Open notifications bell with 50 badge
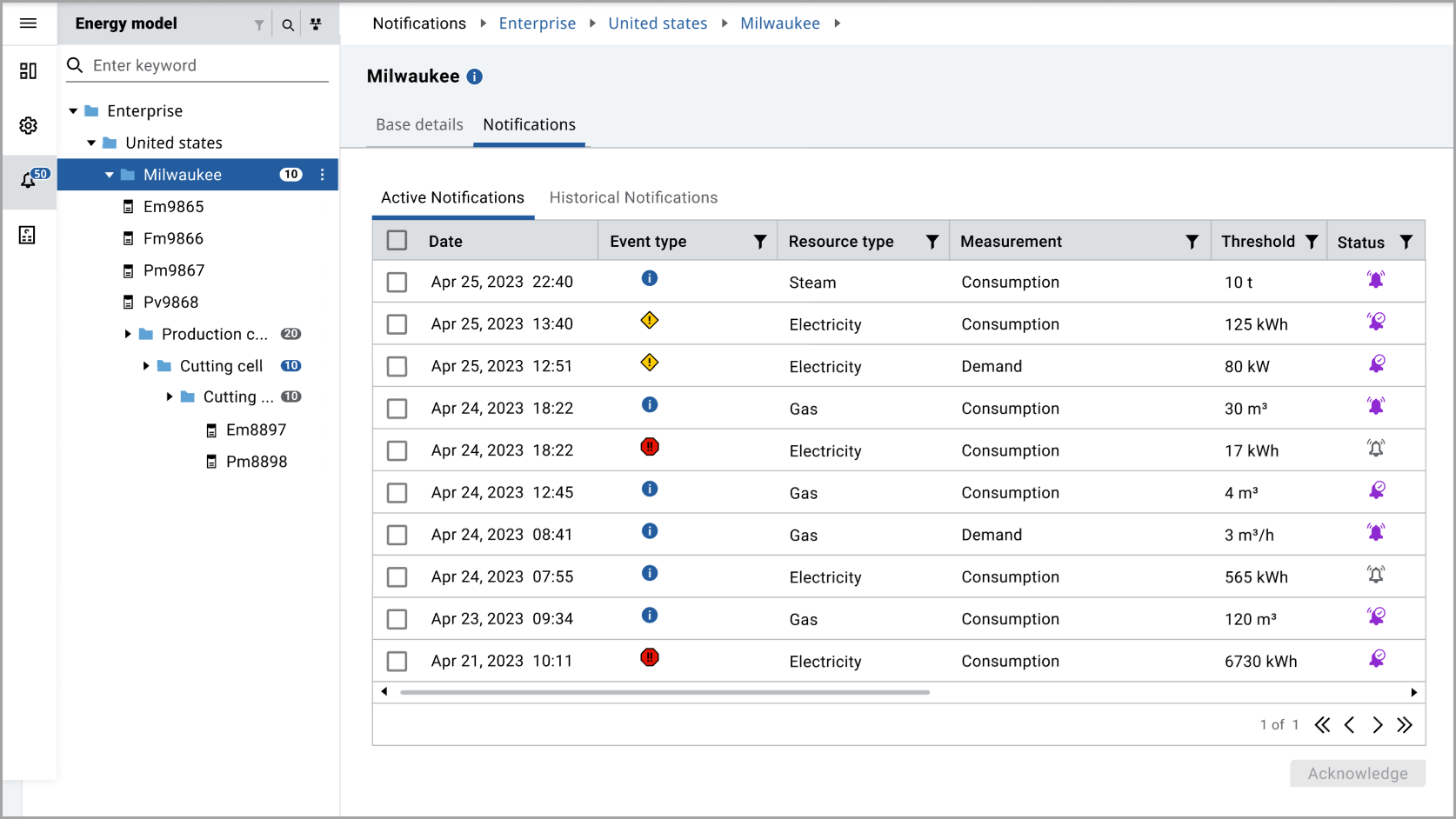Screen dimensions: 1456x819 tap(30, 180)
